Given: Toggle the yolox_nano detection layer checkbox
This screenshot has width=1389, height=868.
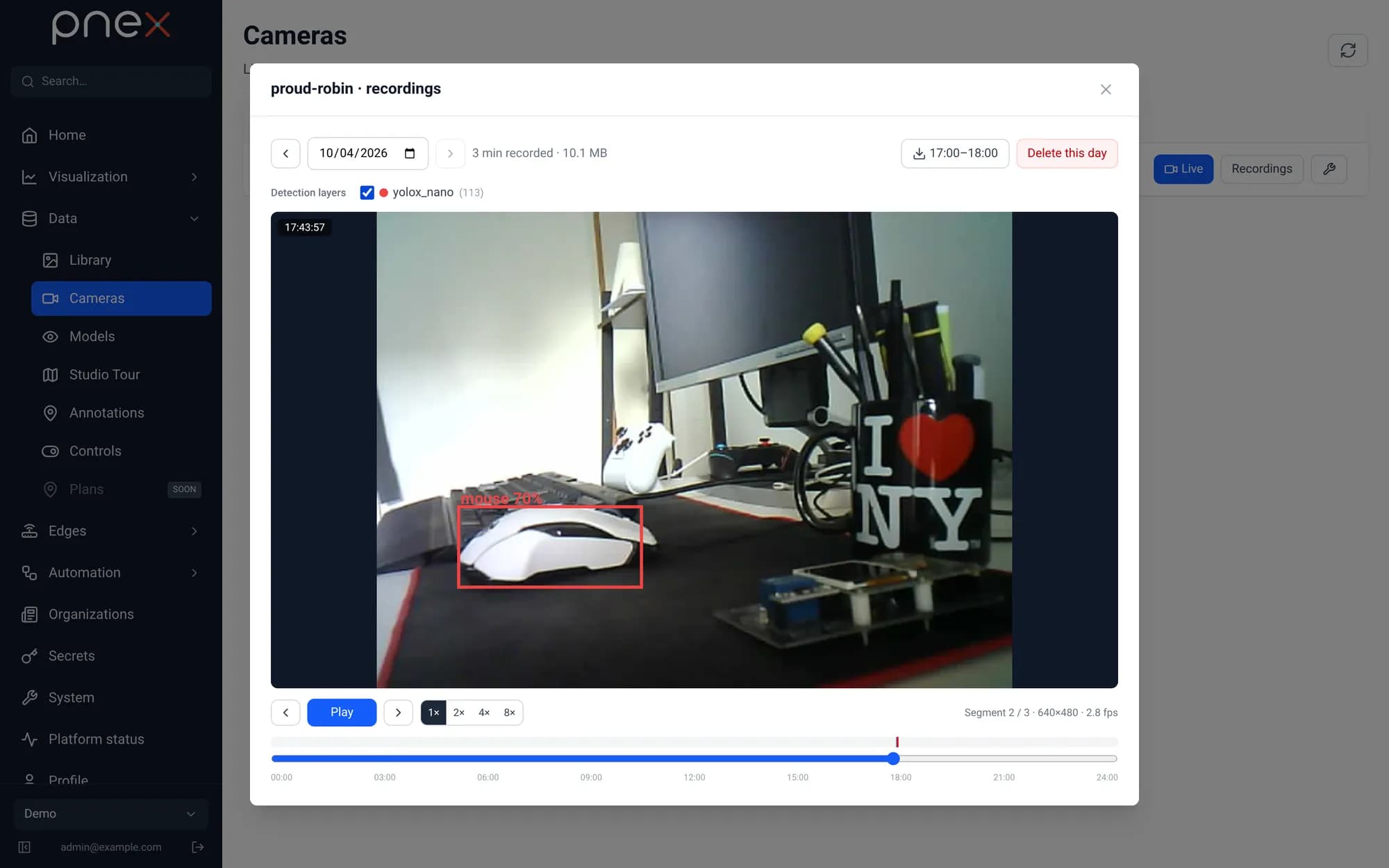Looking at the screenshot, I should pyautogui.click(x=367, y=192).
